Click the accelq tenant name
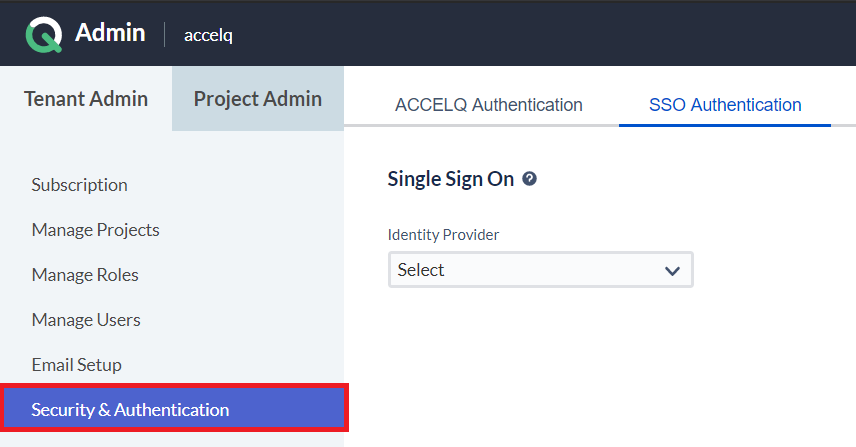Image resolution: width=856 pixels, height=447 pixels. (x=208, y=35)
